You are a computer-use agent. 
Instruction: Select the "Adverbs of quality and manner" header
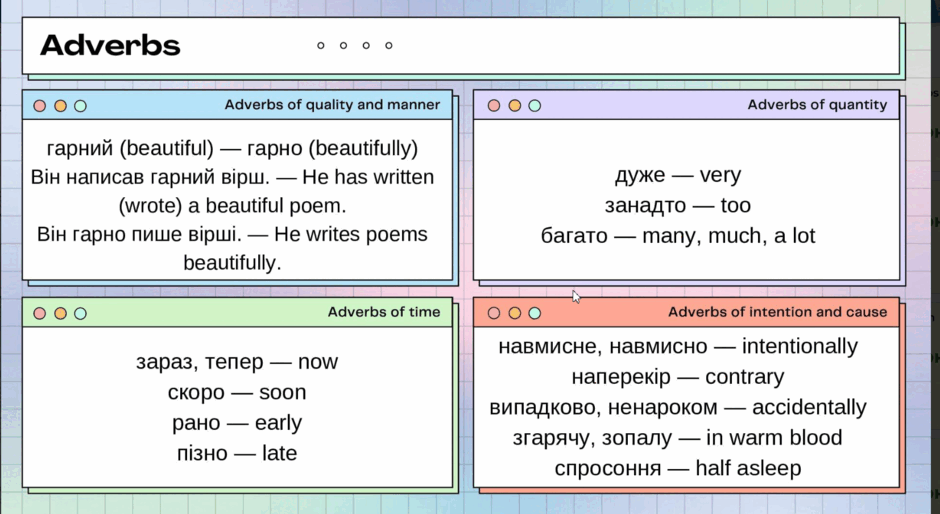click(332, 104)
